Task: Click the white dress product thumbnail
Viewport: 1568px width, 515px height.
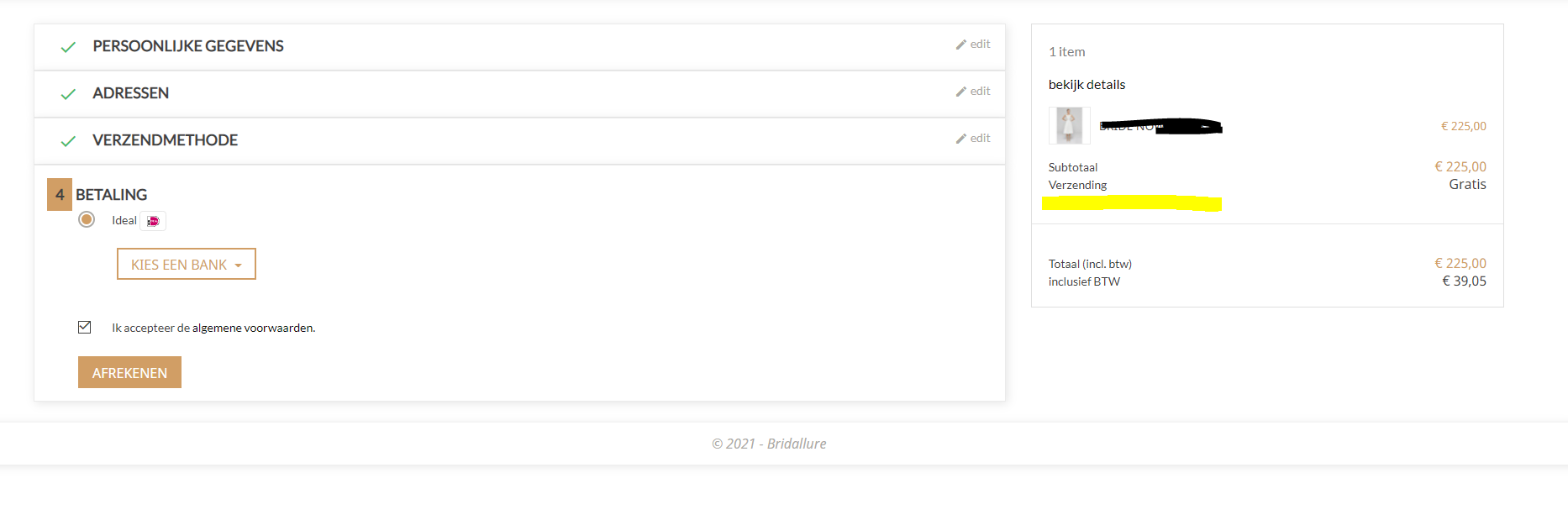Action: [x=1069, y=126]
